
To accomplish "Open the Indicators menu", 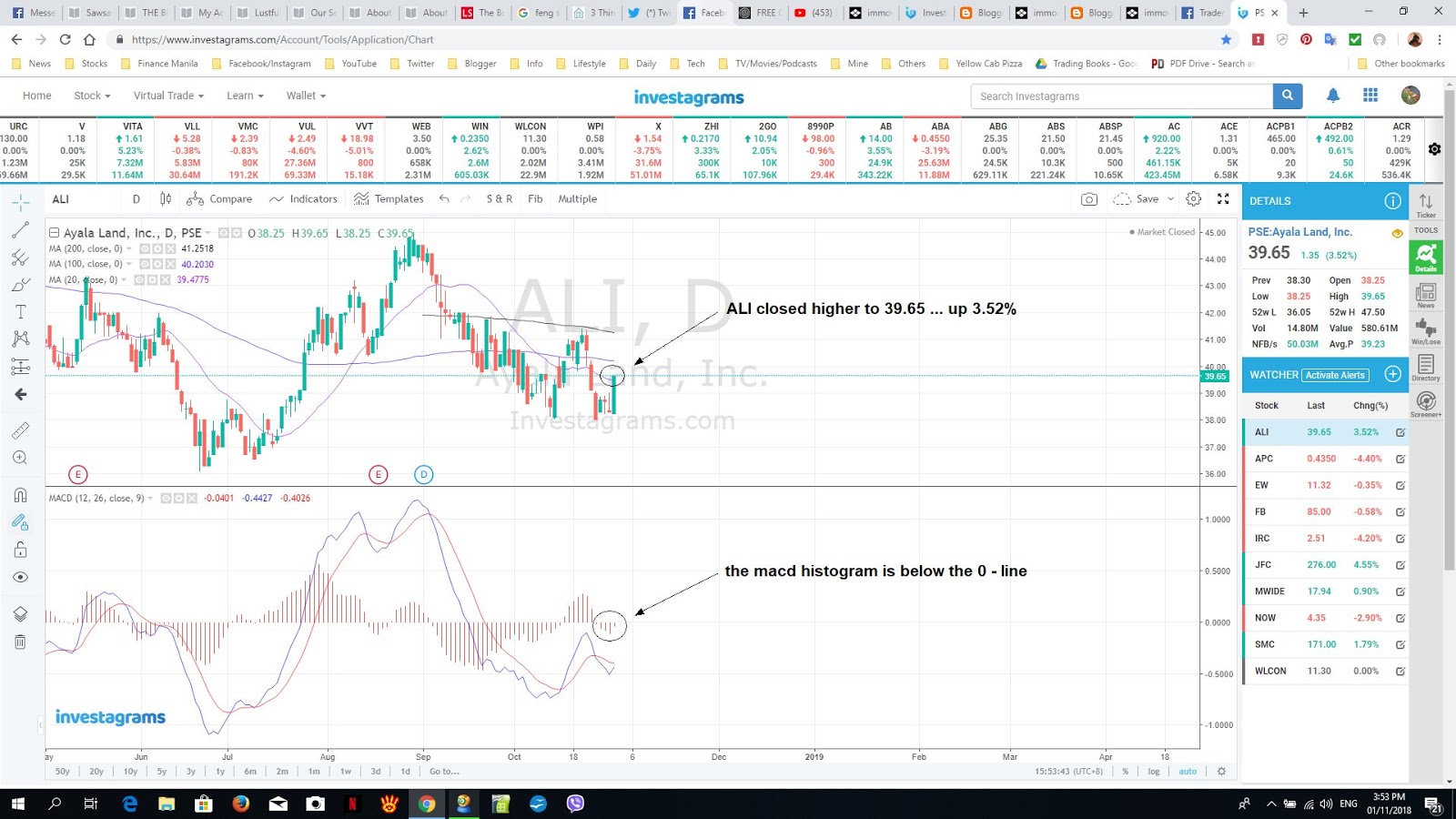I will point(304,198).
